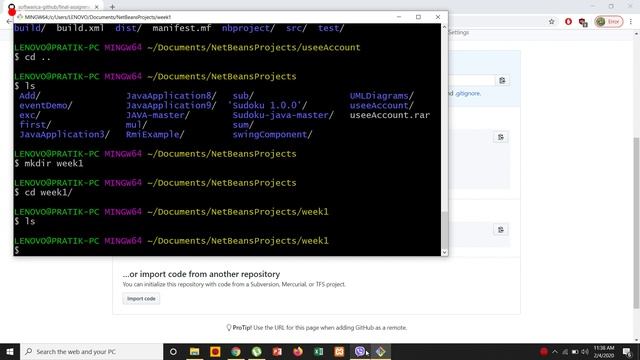Click 'JAVA-master/' in terminal listing
This screenshot has height=360, width=640.
tap(158, 115)
